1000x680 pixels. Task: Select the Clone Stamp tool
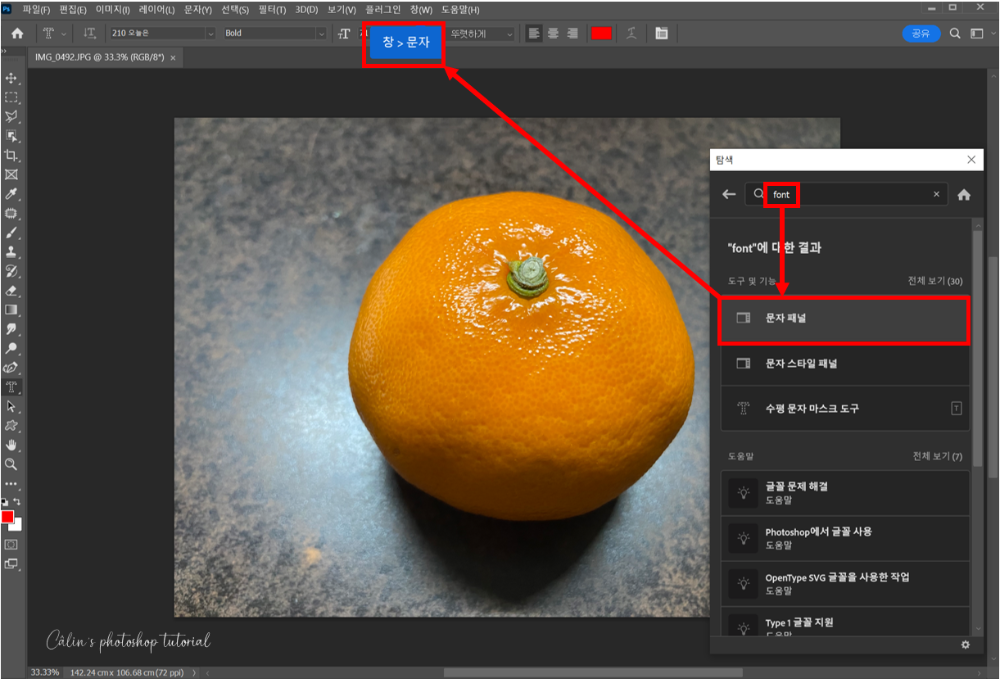click(x=11, y=252)
